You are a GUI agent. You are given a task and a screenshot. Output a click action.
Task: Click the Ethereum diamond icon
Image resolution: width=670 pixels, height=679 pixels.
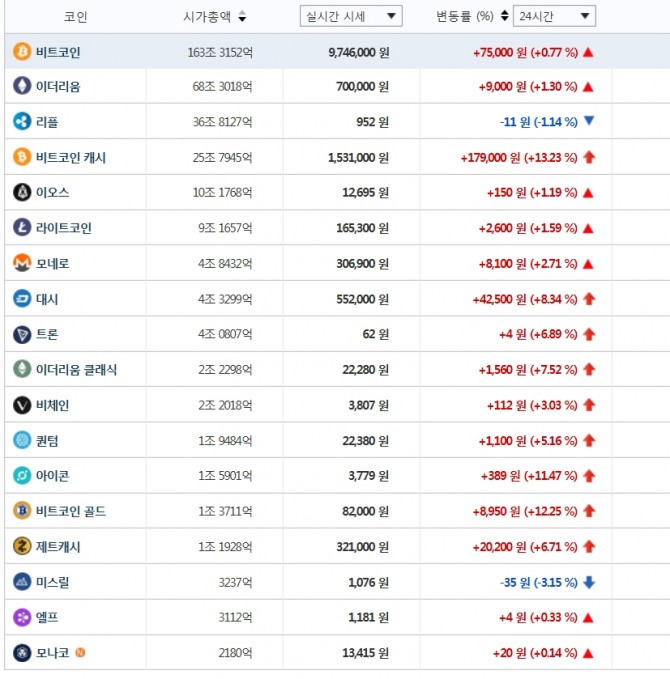(22, 86)
